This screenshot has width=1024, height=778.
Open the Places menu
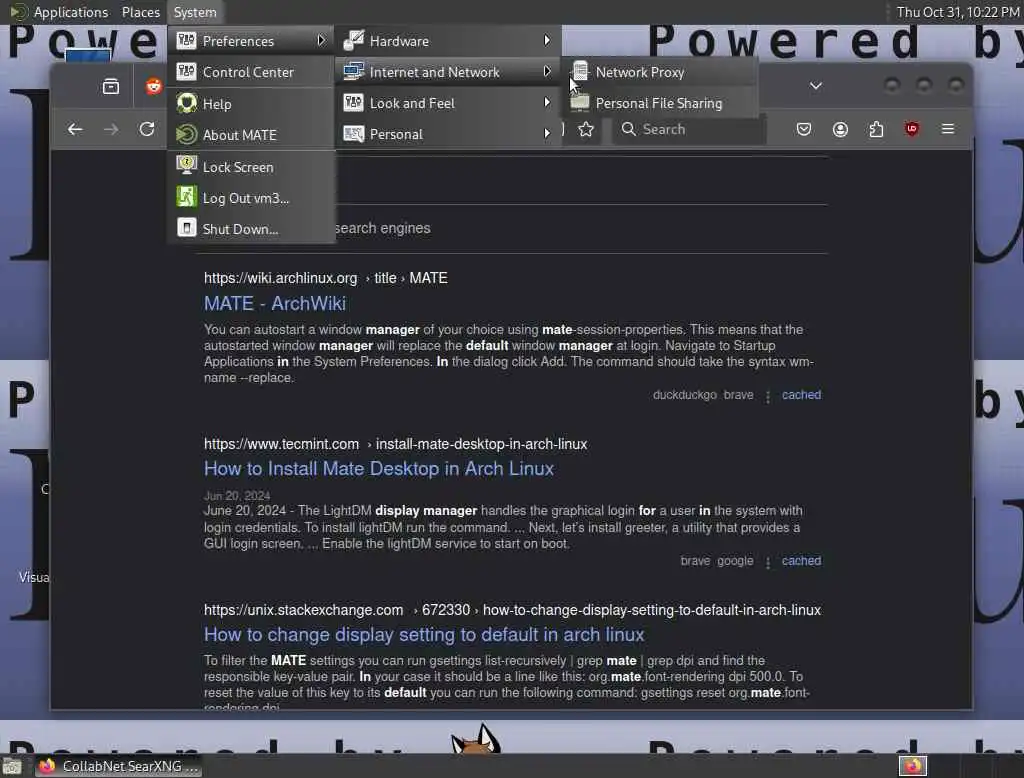(x=140, y=12)
